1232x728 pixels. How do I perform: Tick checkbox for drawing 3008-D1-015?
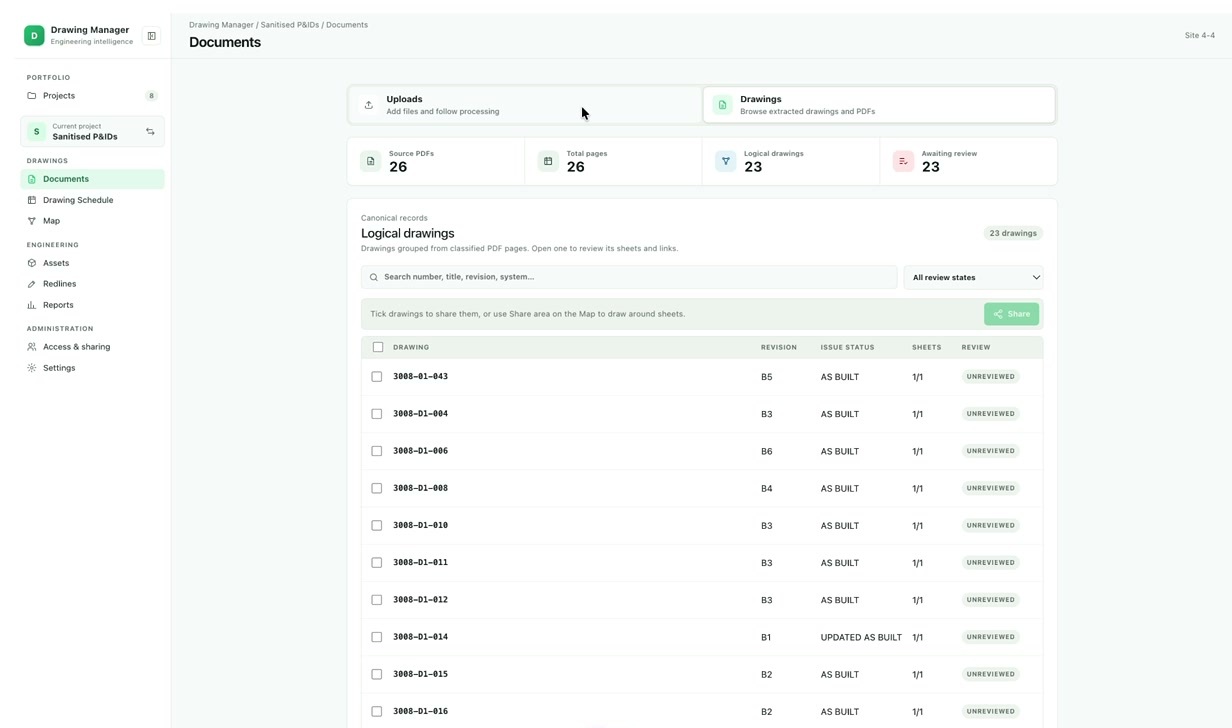377,674
